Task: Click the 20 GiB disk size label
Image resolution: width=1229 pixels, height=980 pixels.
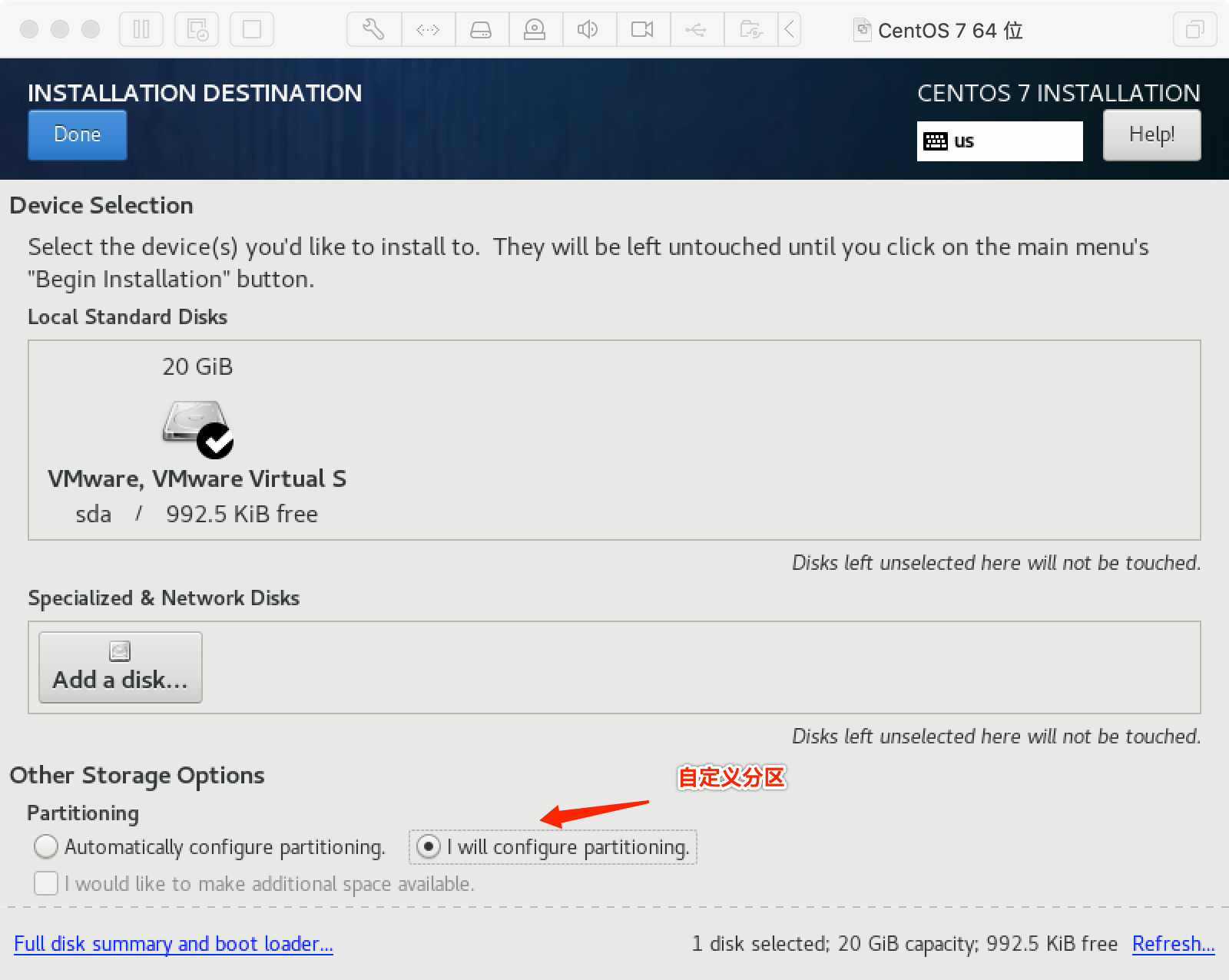Action: tap(197, 366)
